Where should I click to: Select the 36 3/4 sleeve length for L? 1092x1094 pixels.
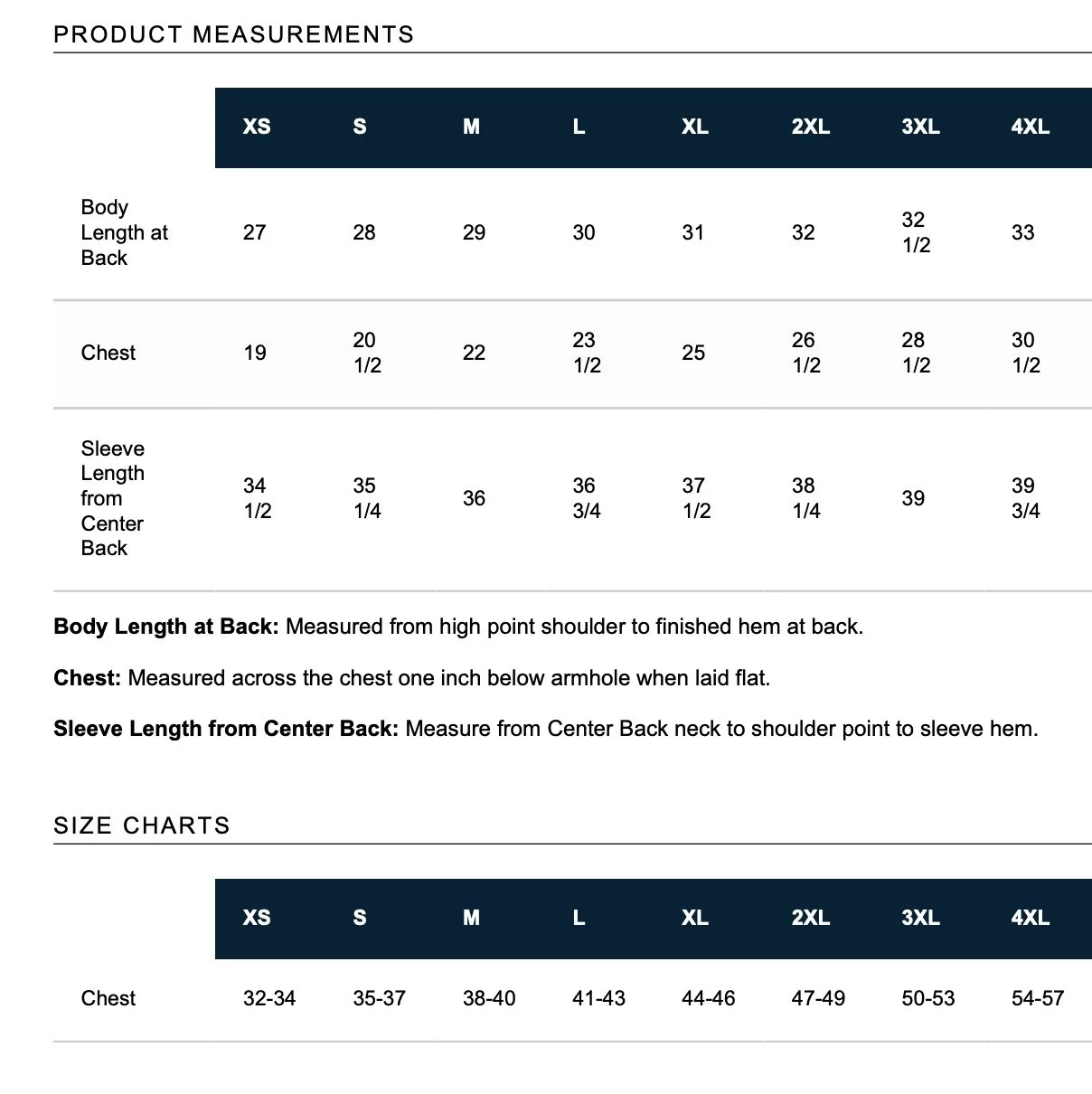click(x=587, y=498)
